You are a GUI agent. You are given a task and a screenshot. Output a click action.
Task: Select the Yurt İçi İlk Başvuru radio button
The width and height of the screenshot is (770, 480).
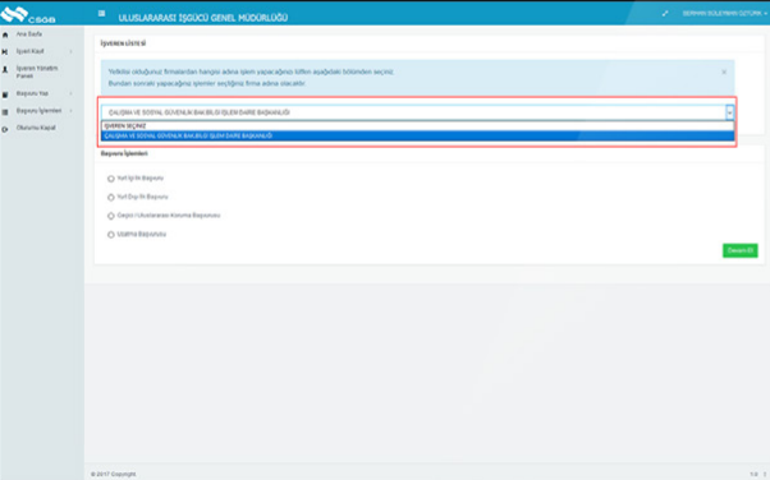point(111,178)
